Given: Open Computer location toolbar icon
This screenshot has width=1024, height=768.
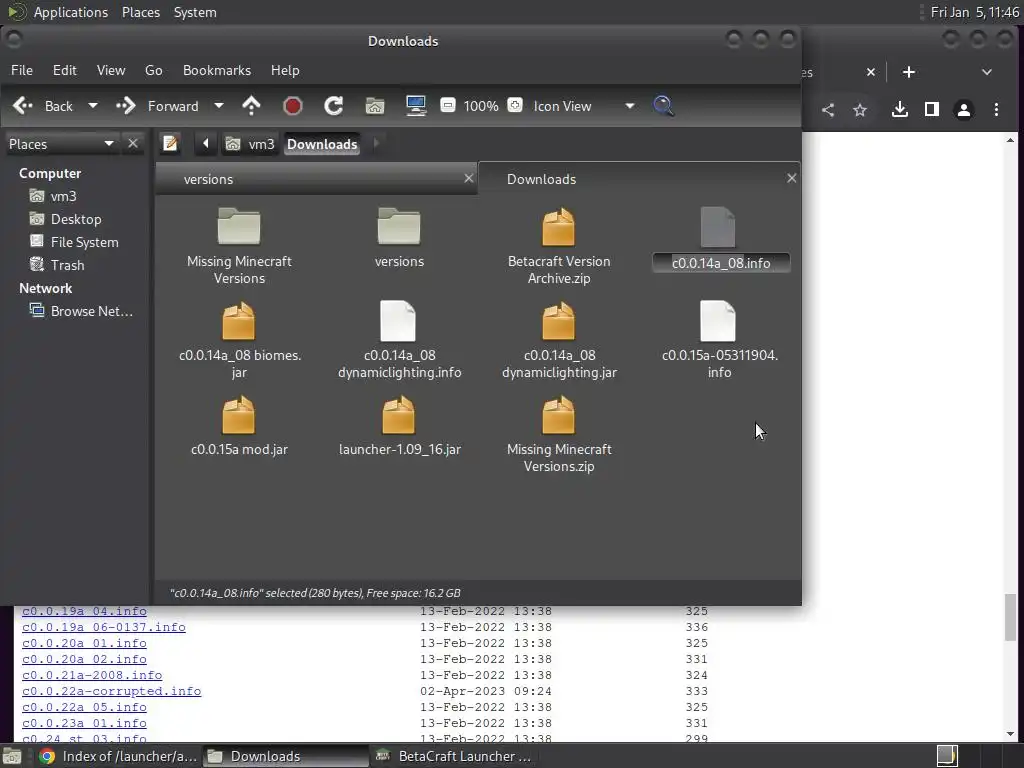Looking at the screenshot, I should click(x=416, y=106).
